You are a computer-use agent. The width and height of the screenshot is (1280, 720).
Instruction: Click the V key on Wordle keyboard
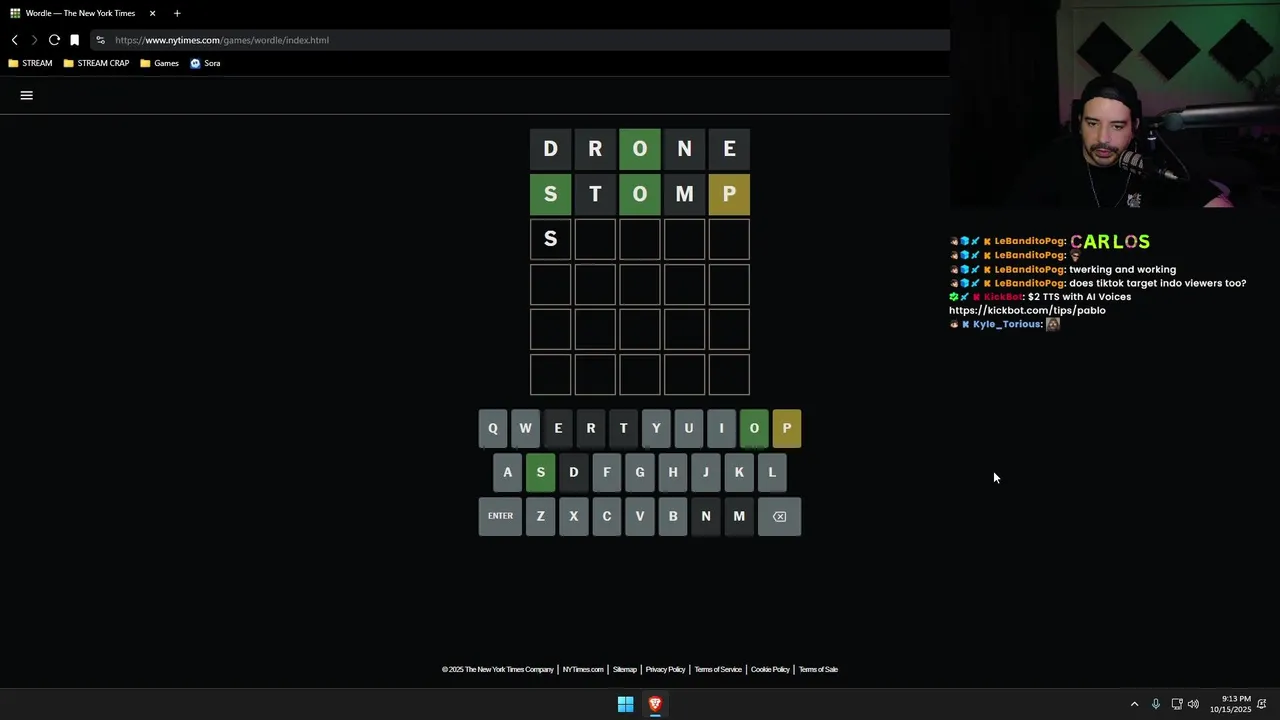(640, 516)
